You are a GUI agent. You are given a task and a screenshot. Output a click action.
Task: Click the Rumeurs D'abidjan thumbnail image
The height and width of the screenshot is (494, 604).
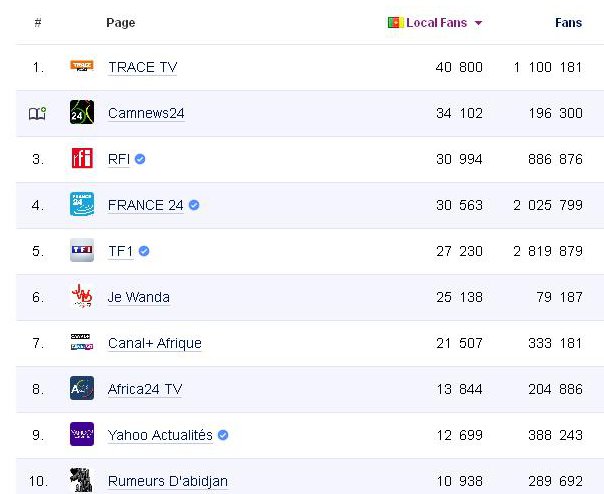[82, 480]
